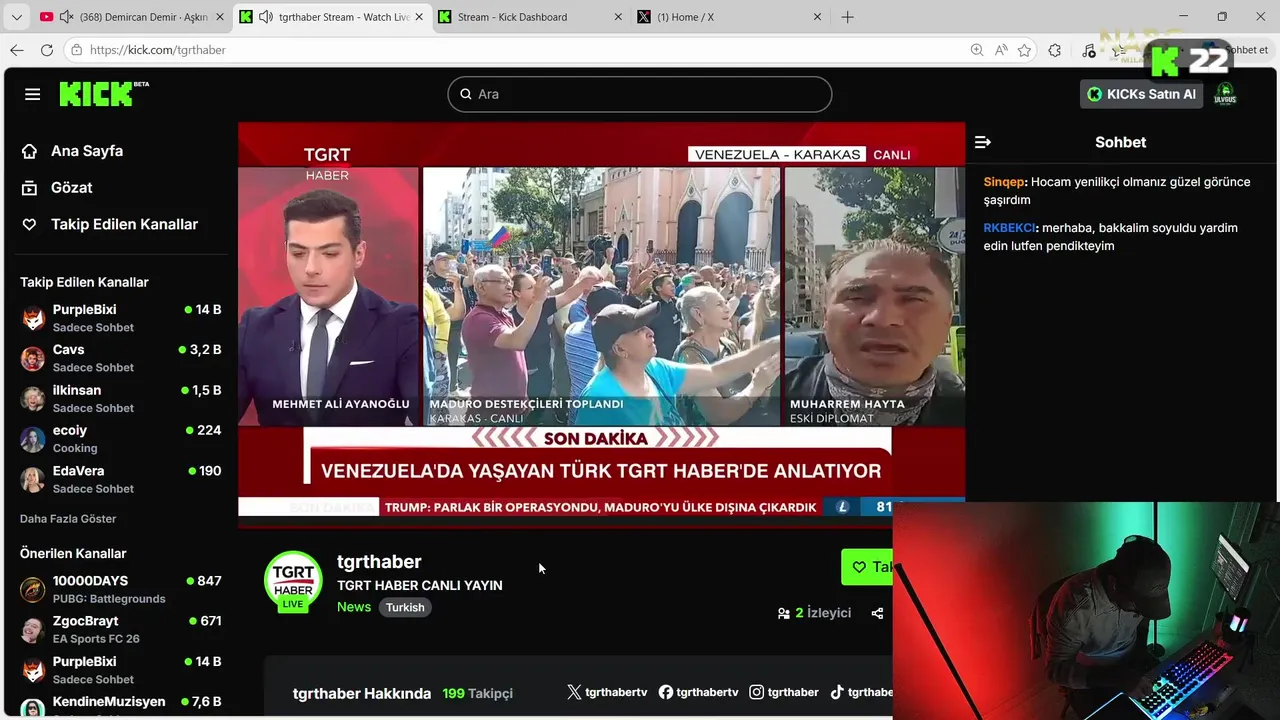Expand Daha Fazla Göster channels list
Screen dimensions: 1280x720
(68, 519)
